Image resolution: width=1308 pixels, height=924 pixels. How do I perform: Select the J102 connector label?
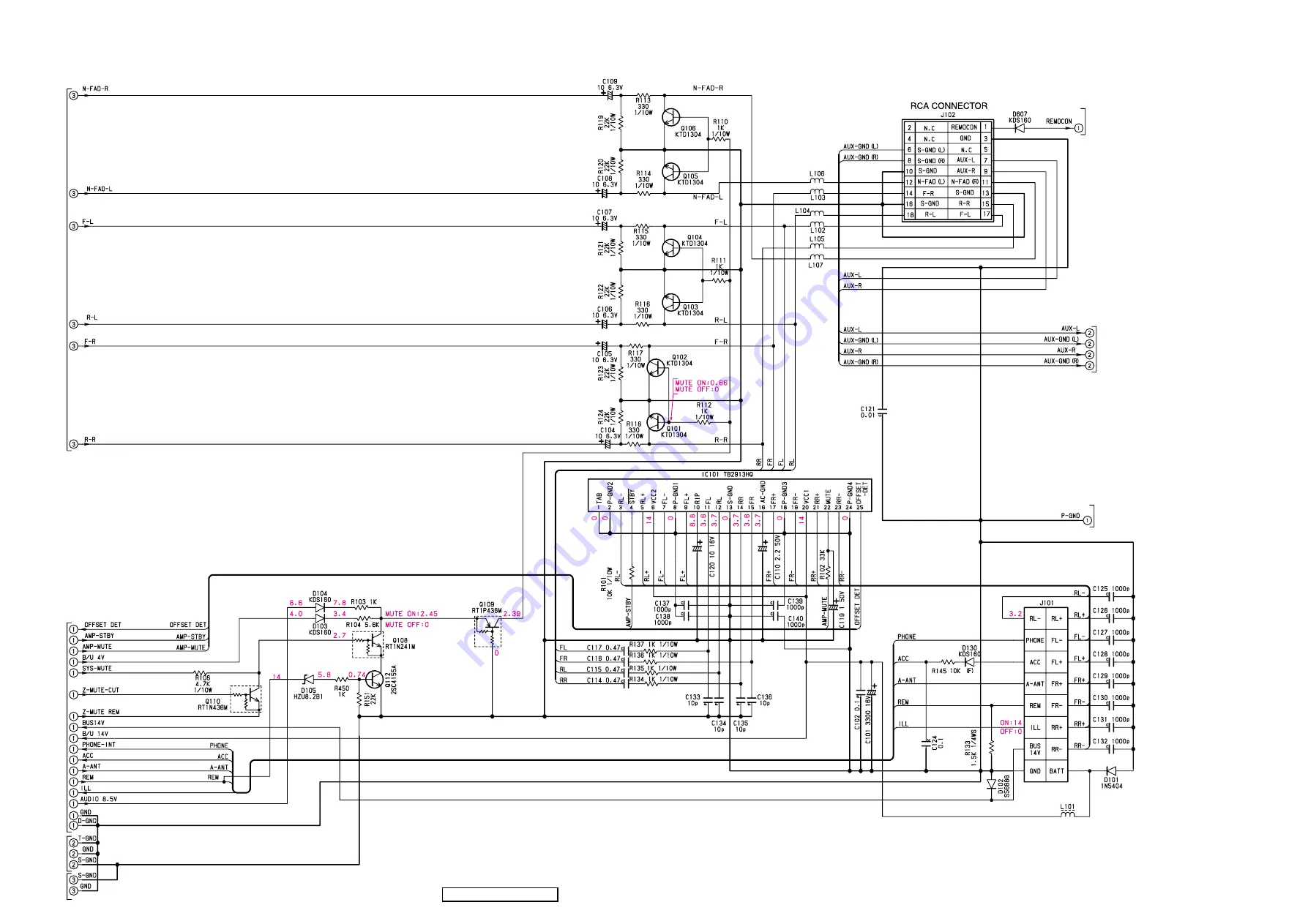tap(948, 115)
